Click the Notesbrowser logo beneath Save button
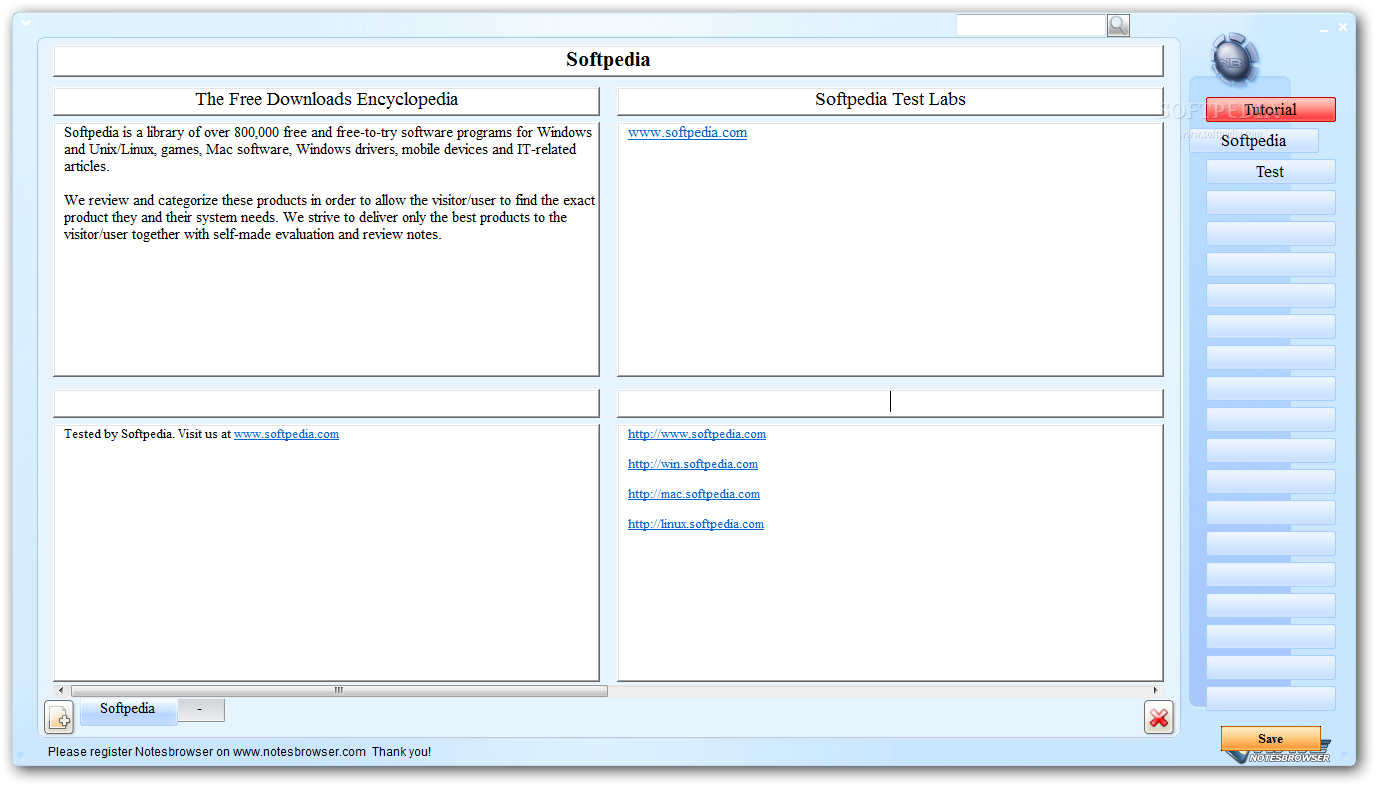The width and height of the screenshot is (1376, 786). click(x=1288, y=757)
